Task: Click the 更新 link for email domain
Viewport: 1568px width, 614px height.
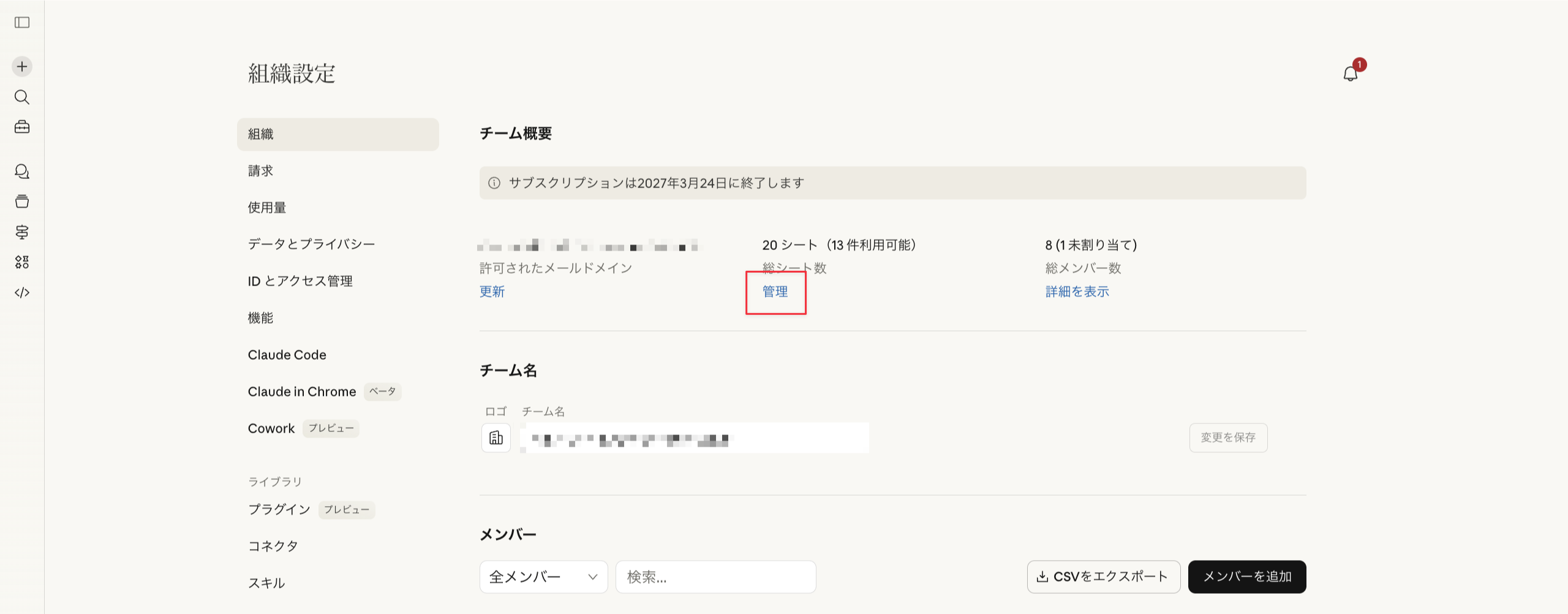Action: pyautogui.click(x=492, y=292)
